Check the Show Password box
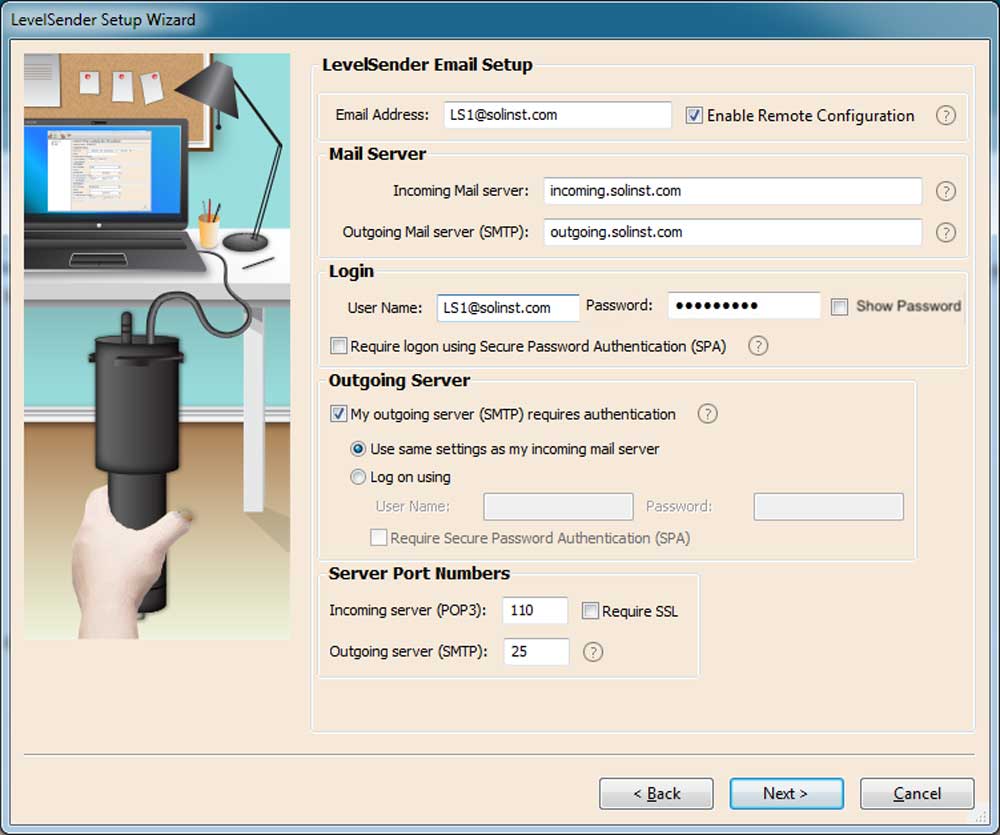 pyautogui.click(x=839, y=306)
